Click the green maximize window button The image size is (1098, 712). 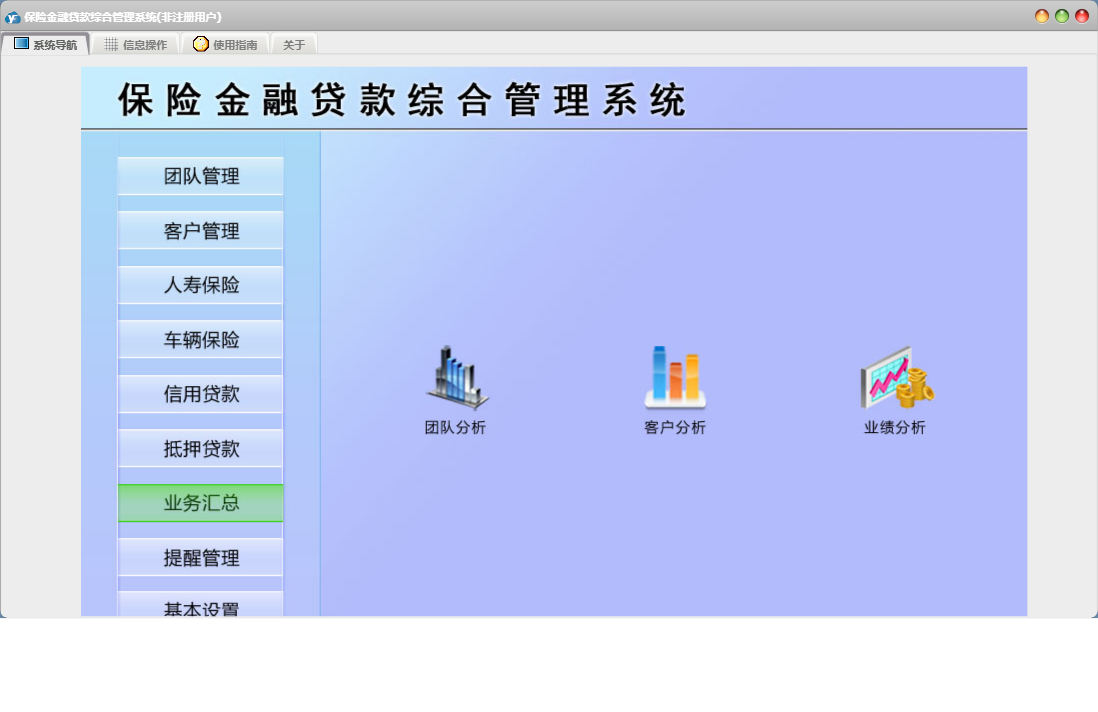pos(1062,16)
